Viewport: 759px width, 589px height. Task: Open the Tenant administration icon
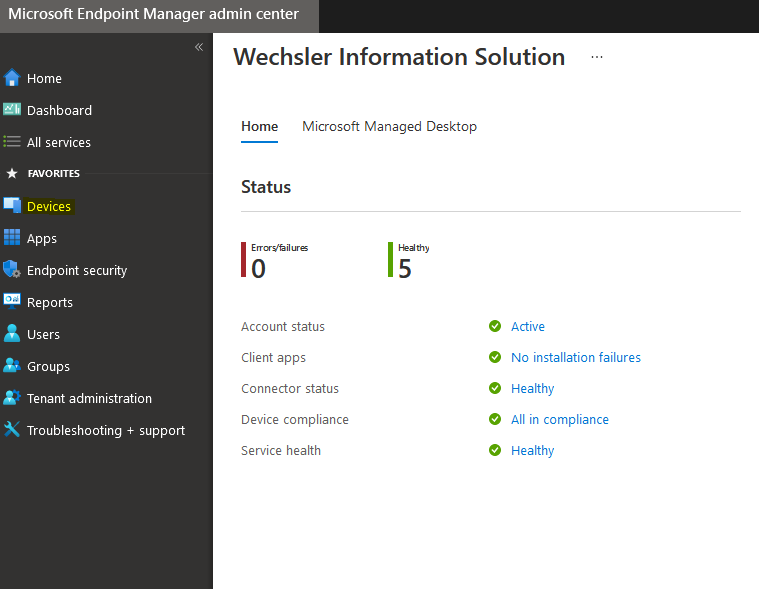coord(12,398)
